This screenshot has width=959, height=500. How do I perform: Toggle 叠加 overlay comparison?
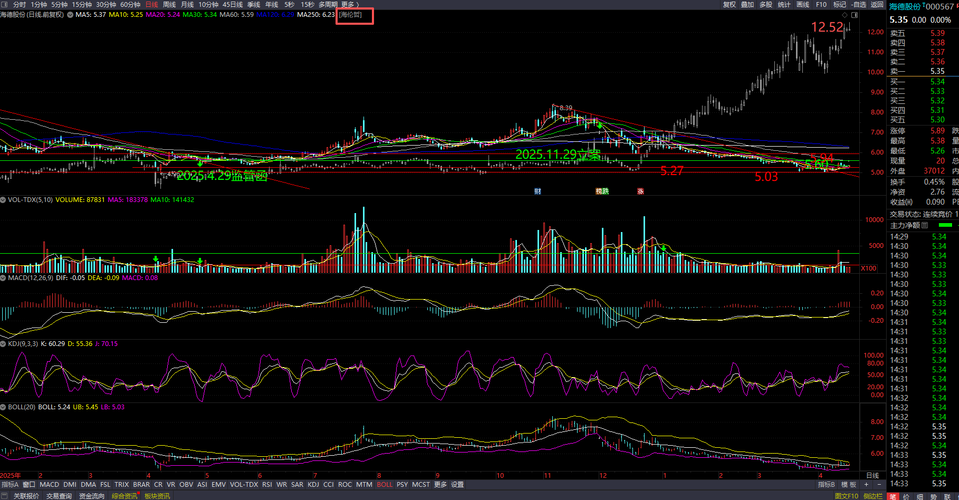tap(748, 5)
